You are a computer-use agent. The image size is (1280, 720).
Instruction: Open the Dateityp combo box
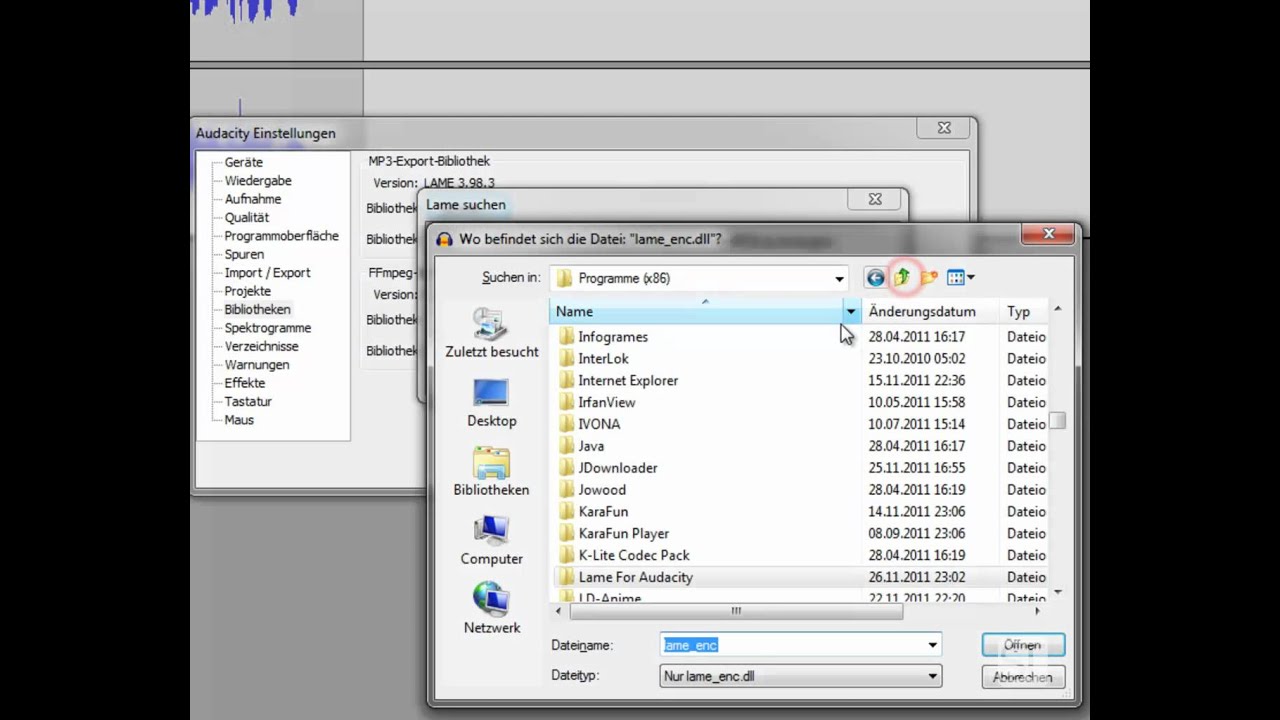pyautogui.click(x=801, y=676)
